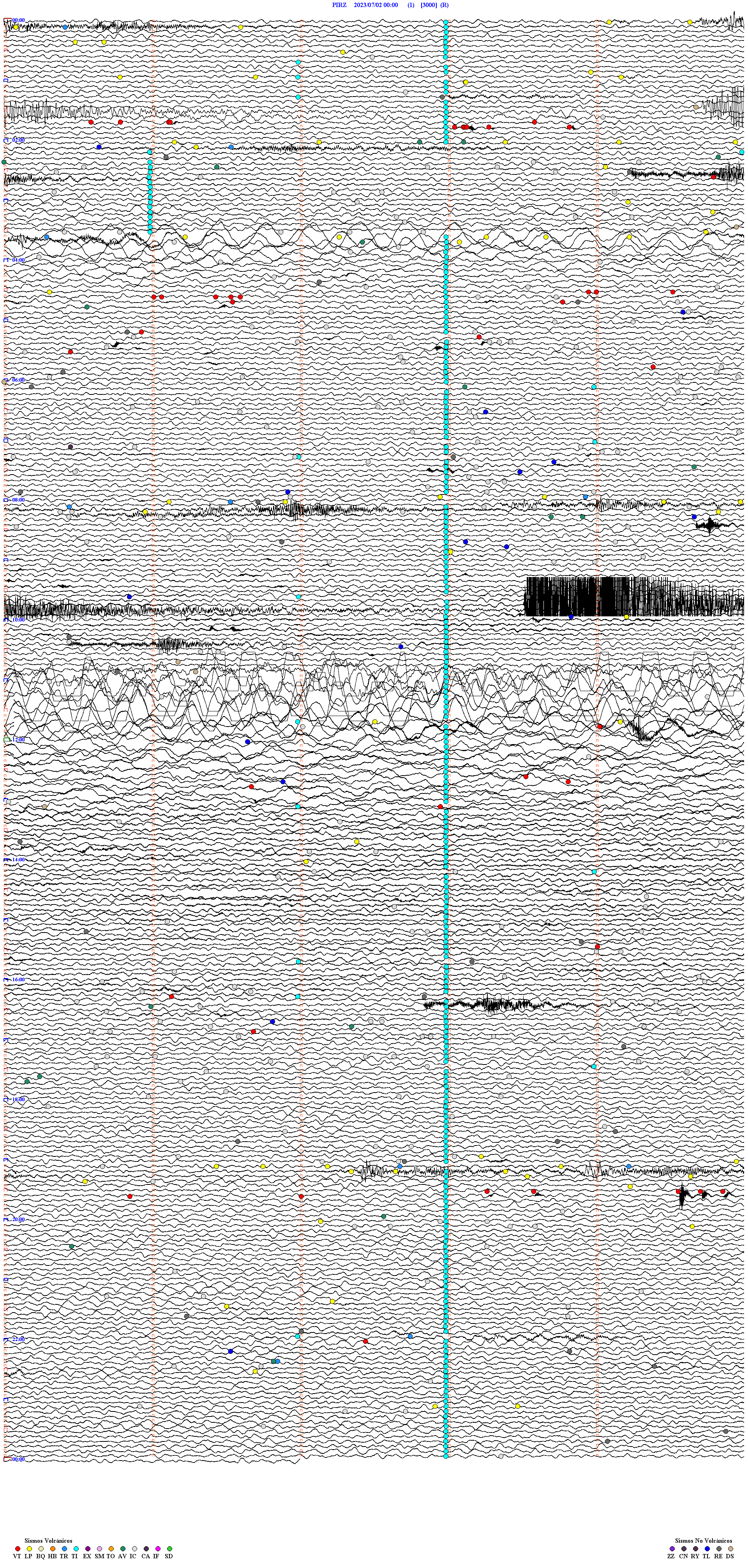Click the 22:00 time label
This screenshot has width=748, height=1568.
pos(18,1339)
